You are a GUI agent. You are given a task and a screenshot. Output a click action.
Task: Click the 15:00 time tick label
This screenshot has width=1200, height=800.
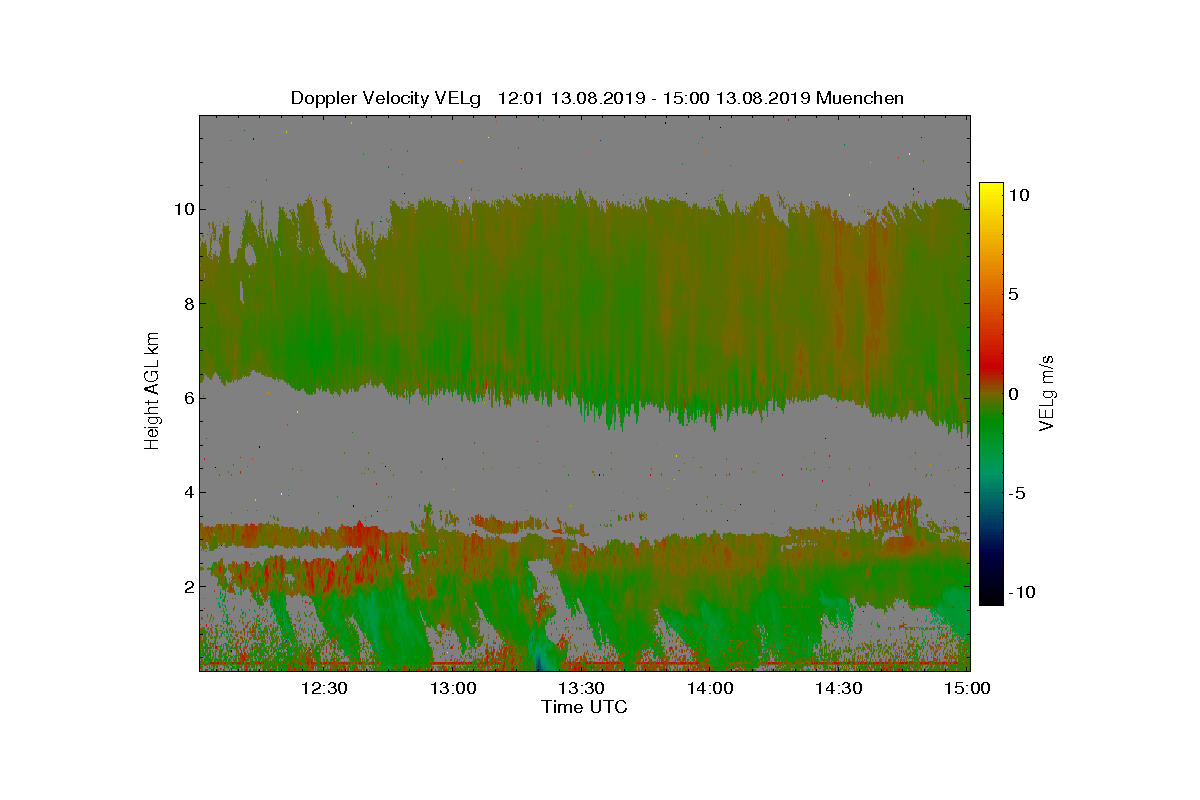click(968, 688)
